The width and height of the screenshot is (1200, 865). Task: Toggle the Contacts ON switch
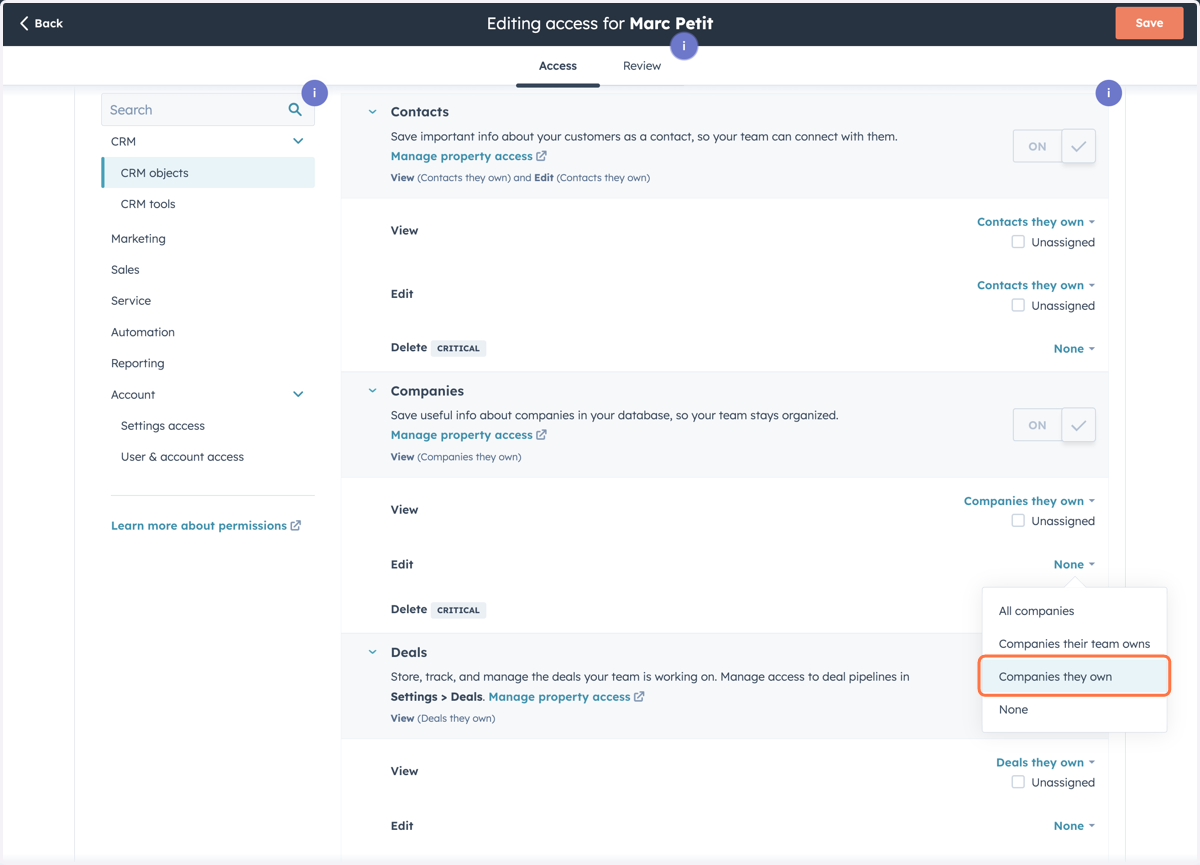[1054, 147]
